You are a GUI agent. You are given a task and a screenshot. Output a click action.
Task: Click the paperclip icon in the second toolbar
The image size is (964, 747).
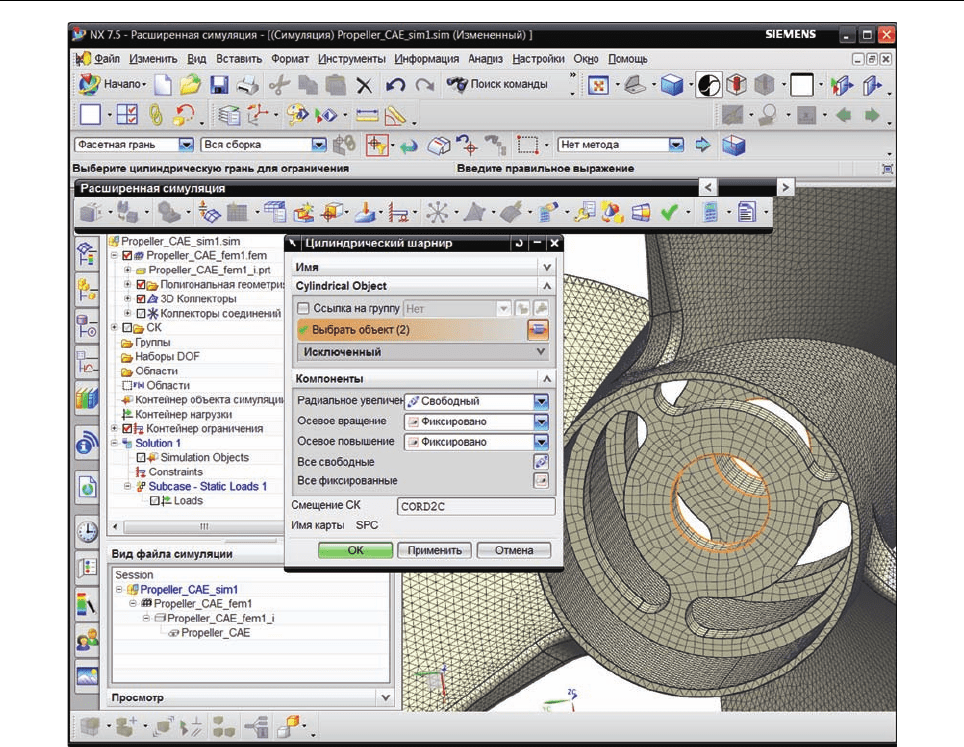156,115
